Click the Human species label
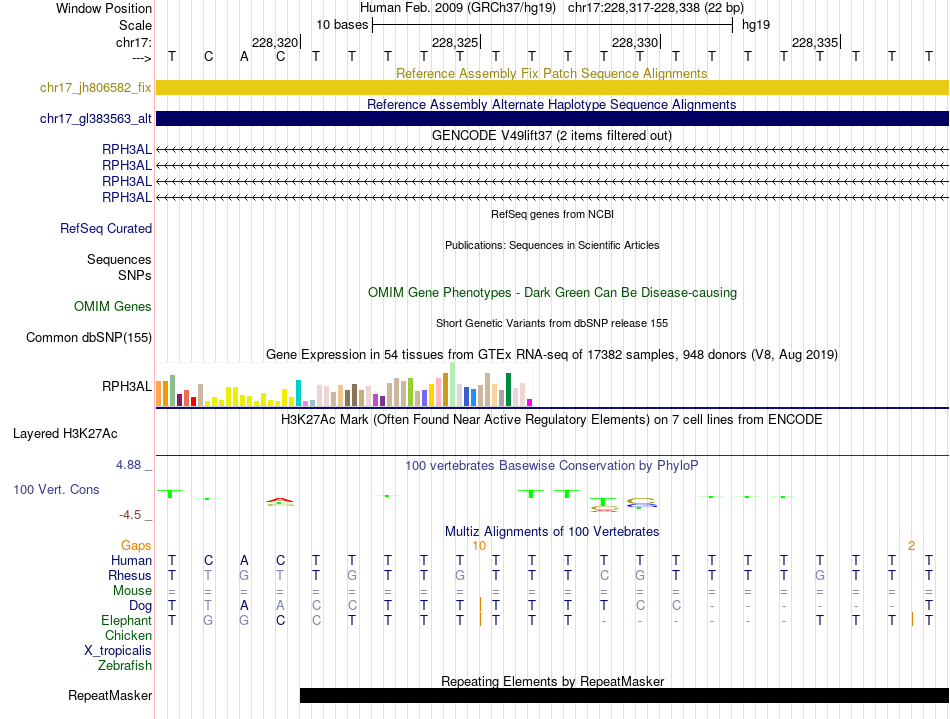Screen dimensions: 950x719 click(131, 560)
